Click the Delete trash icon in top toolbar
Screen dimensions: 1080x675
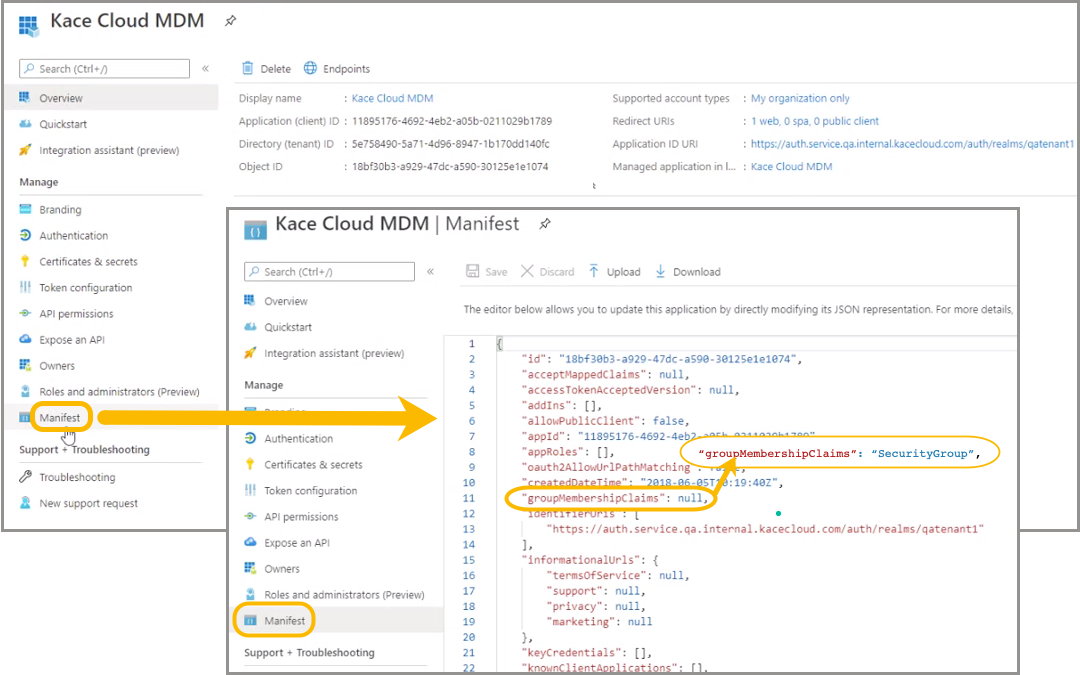pyautogui.click(x=247, y=69)
